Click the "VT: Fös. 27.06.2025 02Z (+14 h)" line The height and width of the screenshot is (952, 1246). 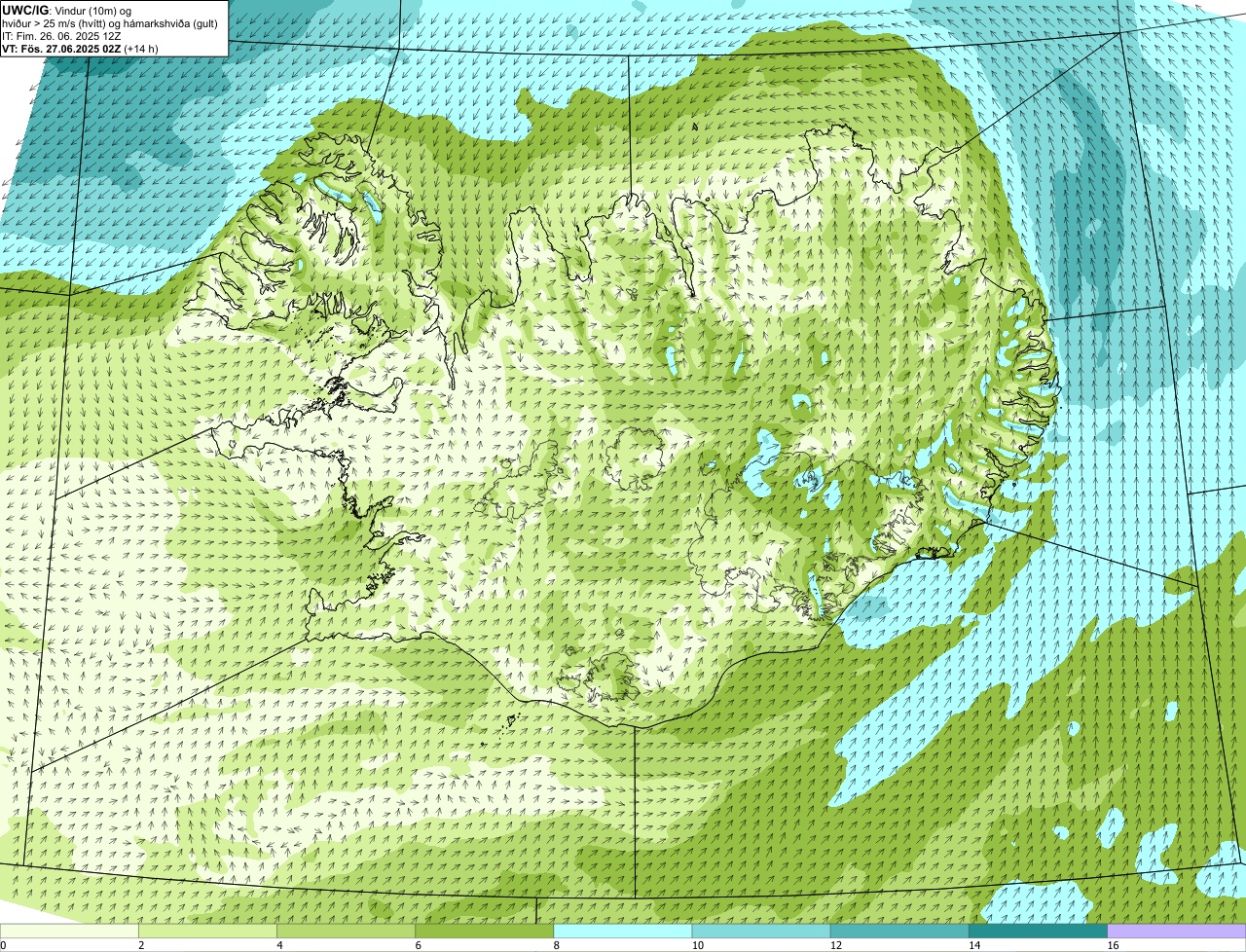pyautogui.click(x=81, y=48)
